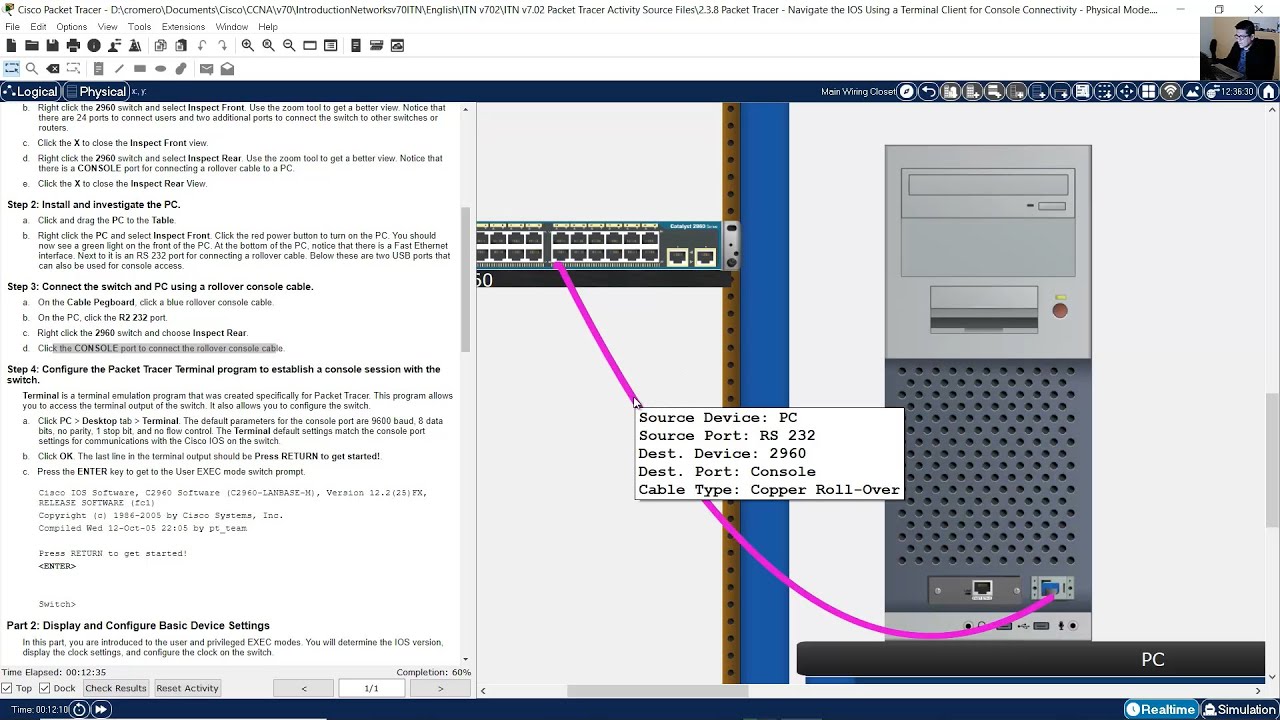1280x720 pixels.
Task: Go back a level in the physical view
Action: tap(928, 92)
